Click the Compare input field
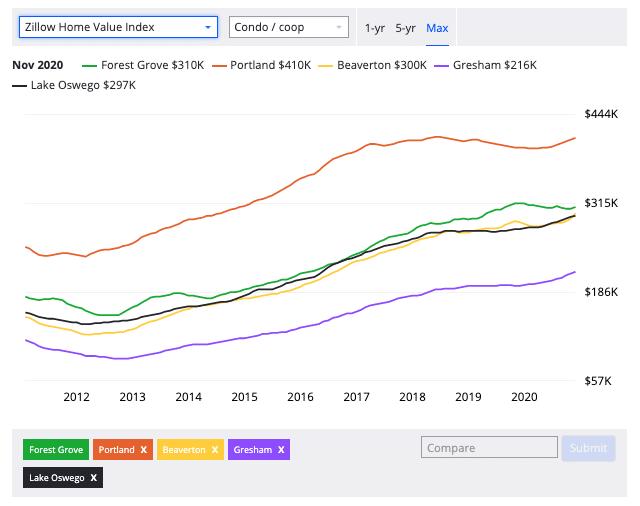Image resolution: width=640 pixels, height=506 pixels. [x=489, y=448]
